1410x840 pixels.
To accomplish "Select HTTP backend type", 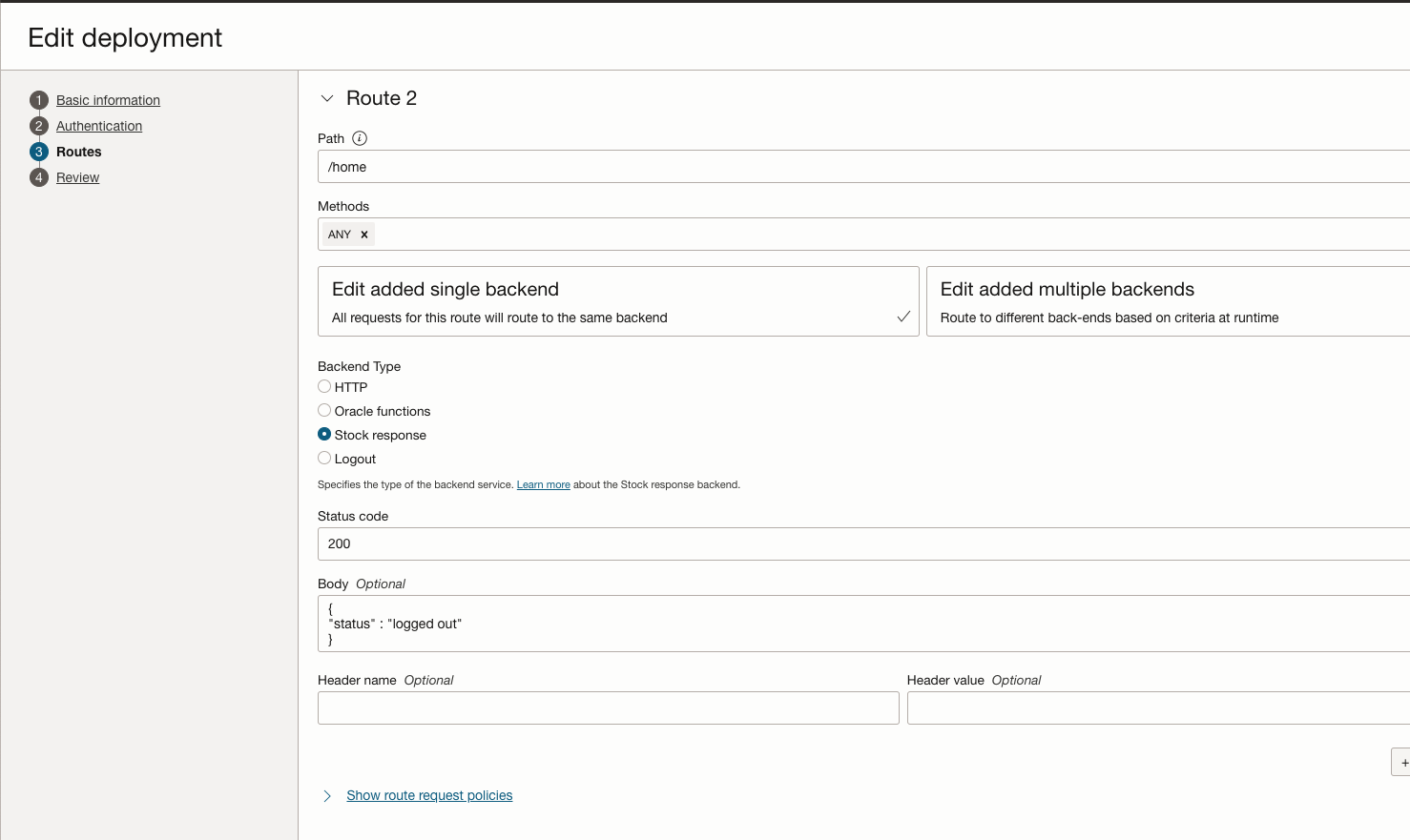I will [x=324, y=387].
